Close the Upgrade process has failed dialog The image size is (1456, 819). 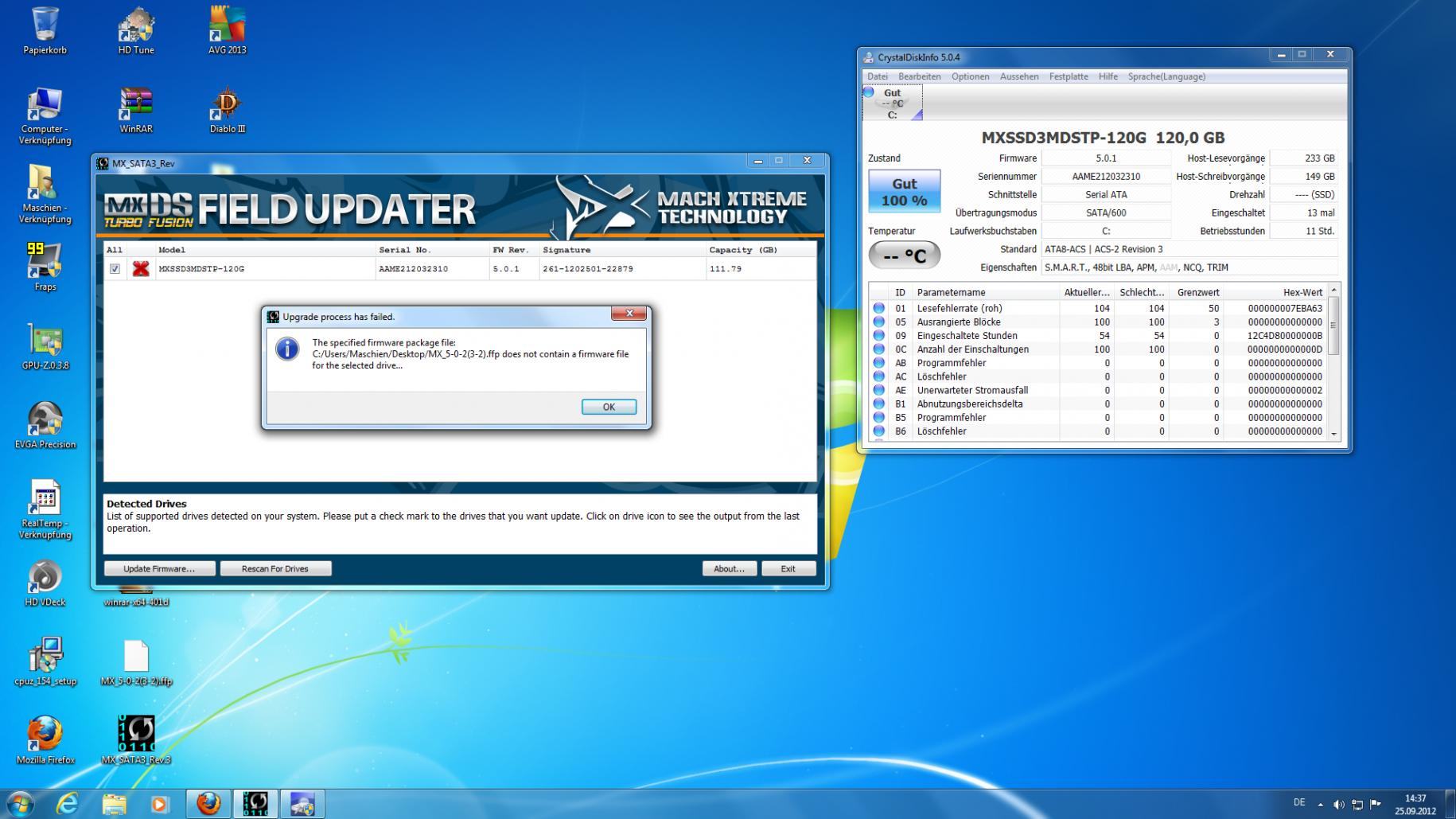[x=629, y=314]
